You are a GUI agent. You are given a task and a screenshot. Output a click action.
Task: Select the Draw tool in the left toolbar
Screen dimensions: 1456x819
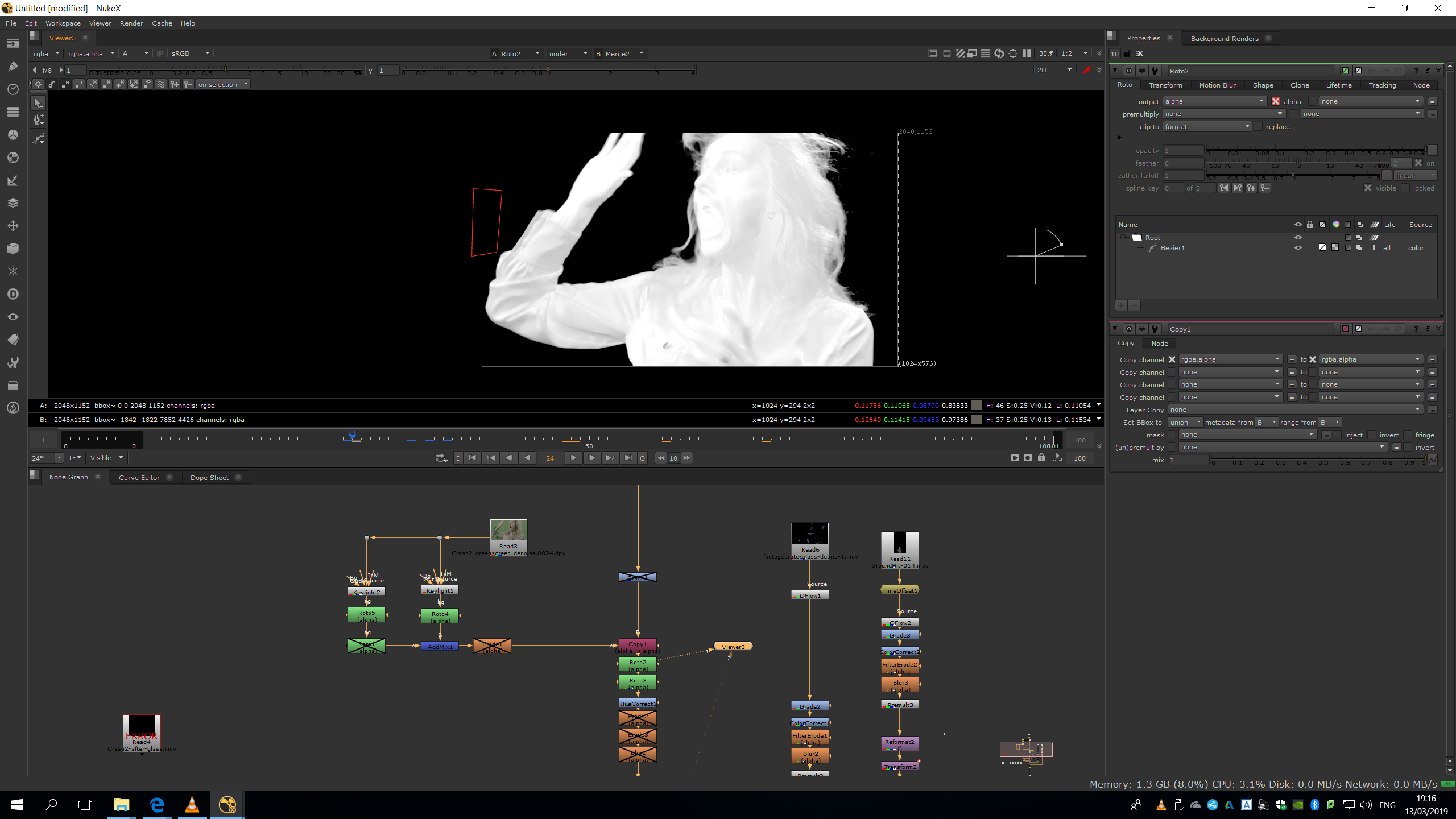(13, 67)
